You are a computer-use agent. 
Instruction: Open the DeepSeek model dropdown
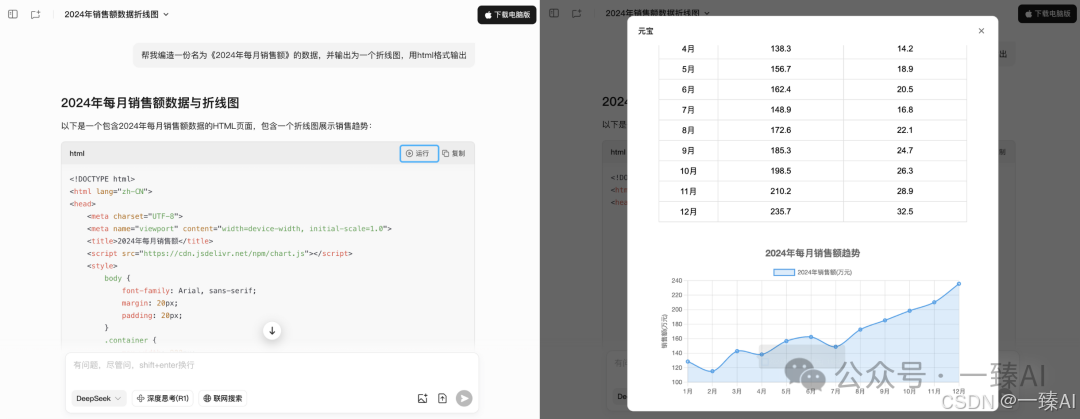(x=99, y=398)
